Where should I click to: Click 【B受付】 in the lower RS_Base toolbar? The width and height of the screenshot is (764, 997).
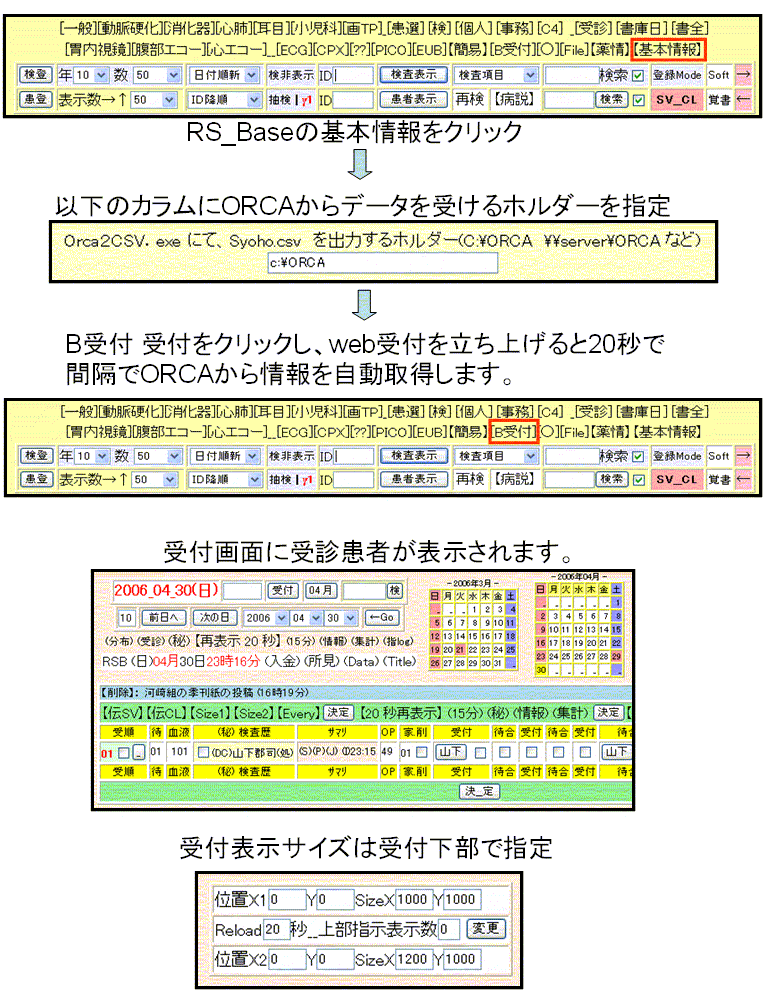pyautogui.click(x=514, y=432)
